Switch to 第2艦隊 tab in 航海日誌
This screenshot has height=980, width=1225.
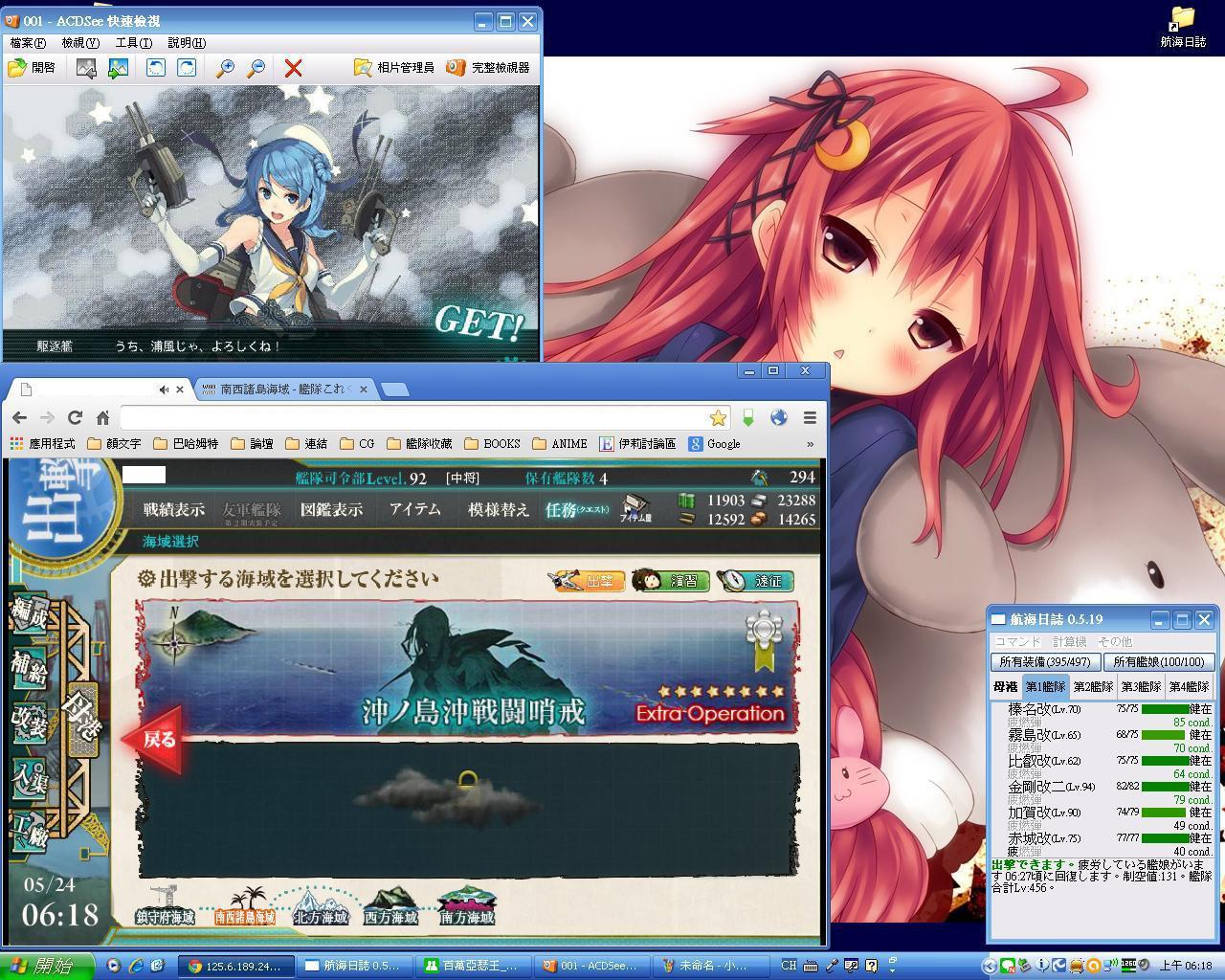[1093, 686]
